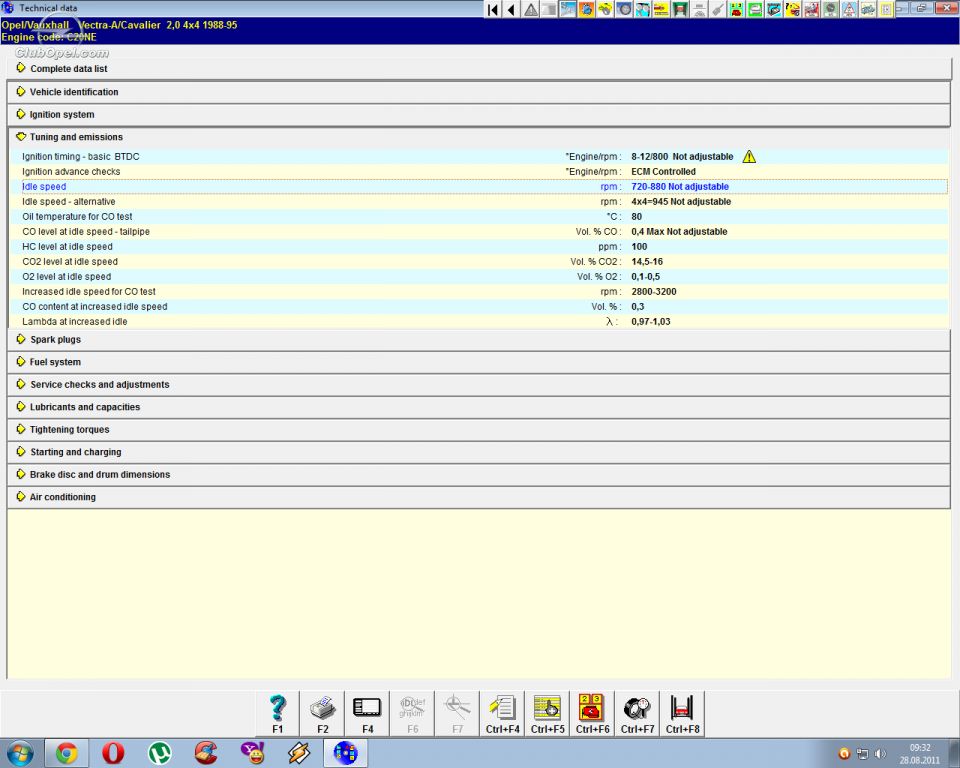Click the grey warning triangle in top toolbar

coord(531,9)
